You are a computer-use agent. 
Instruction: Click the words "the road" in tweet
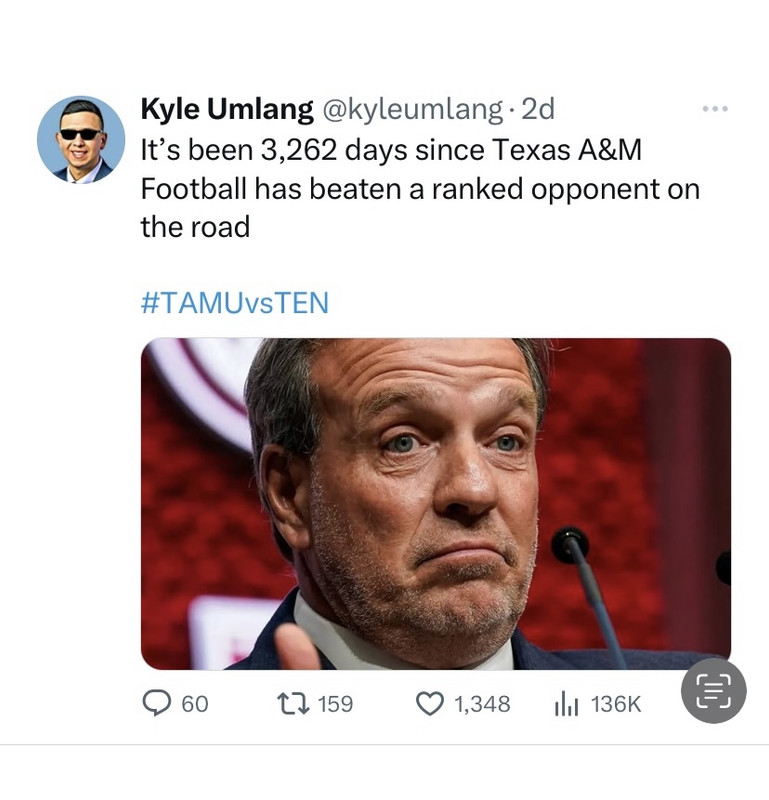coord(195,227)
